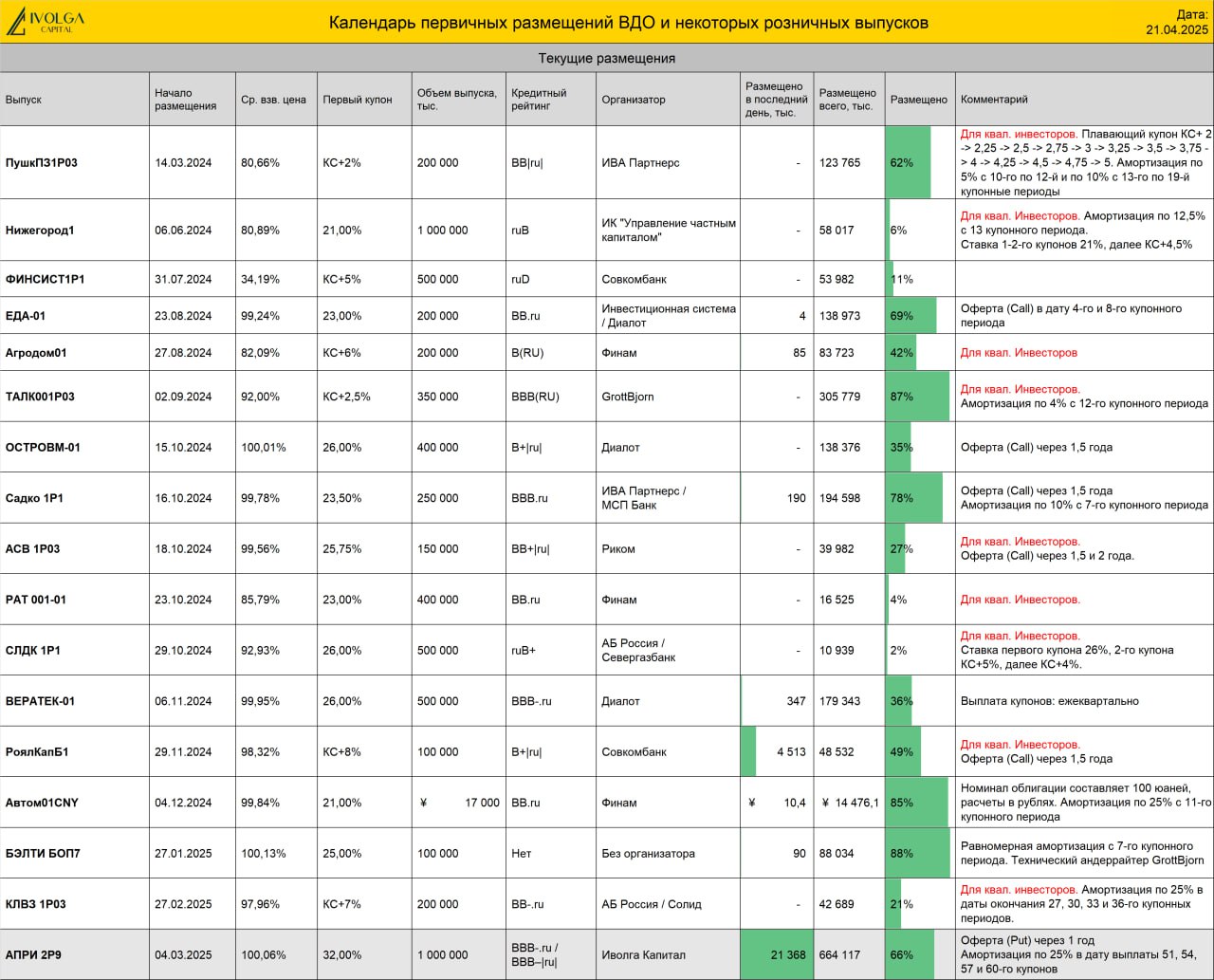The image size is (1214, 980).
Task: Click the start date 06.06.2024
Action: point(183,230)
